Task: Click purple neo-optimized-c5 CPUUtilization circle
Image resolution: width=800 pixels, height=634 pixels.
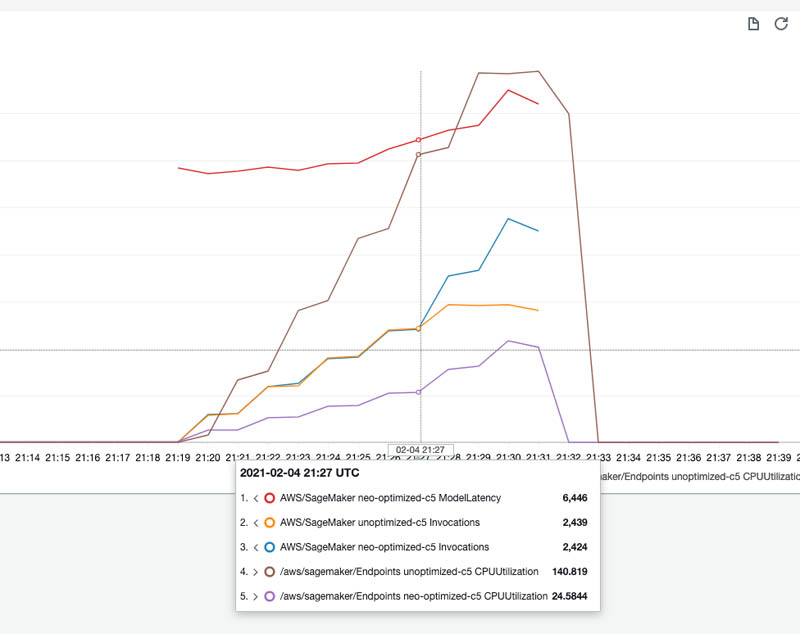Action: click(x=269, y=596)
